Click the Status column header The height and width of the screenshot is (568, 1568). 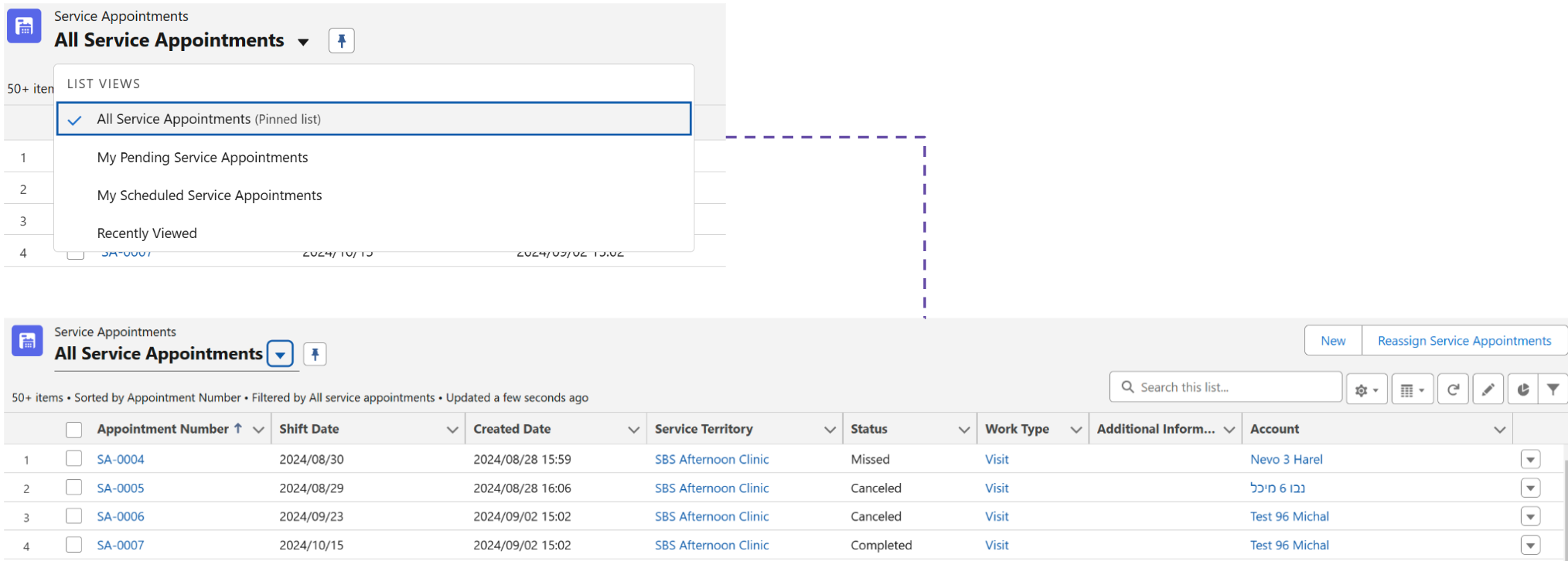(869, 429)
